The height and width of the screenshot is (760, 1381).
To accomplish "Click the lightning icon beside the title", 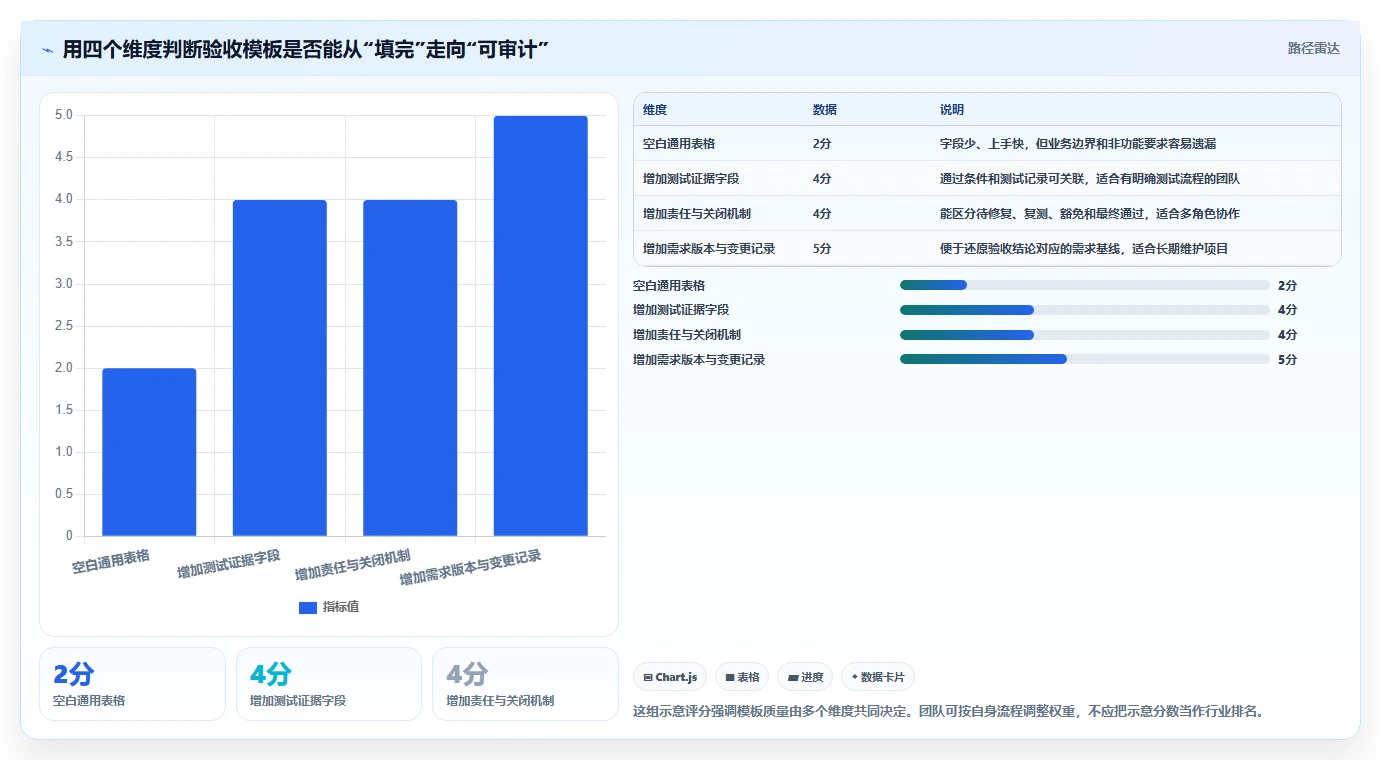I will click(x=48, y=49).
